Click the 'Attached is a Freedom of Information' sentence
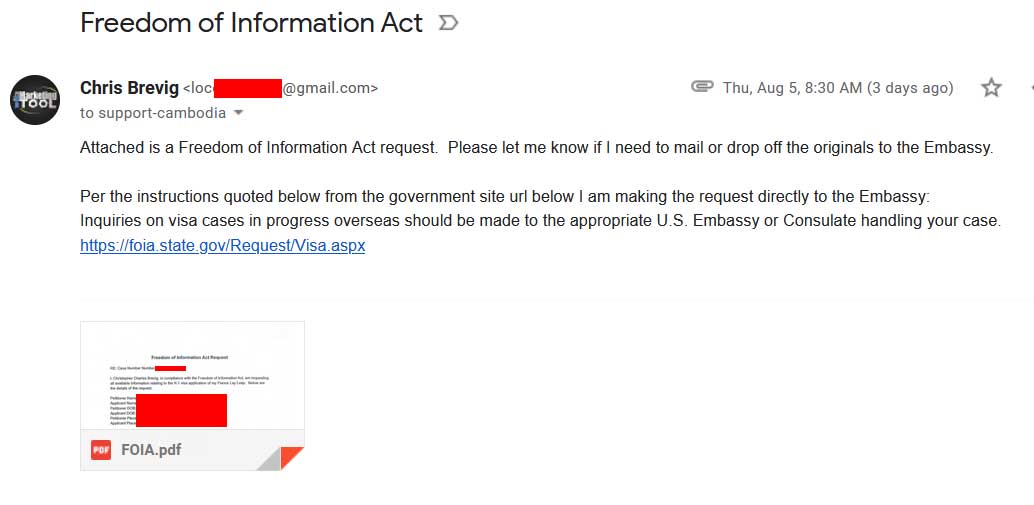This screenshot has height=505, width=1034. pyautogui.click(x=259, y=148)
